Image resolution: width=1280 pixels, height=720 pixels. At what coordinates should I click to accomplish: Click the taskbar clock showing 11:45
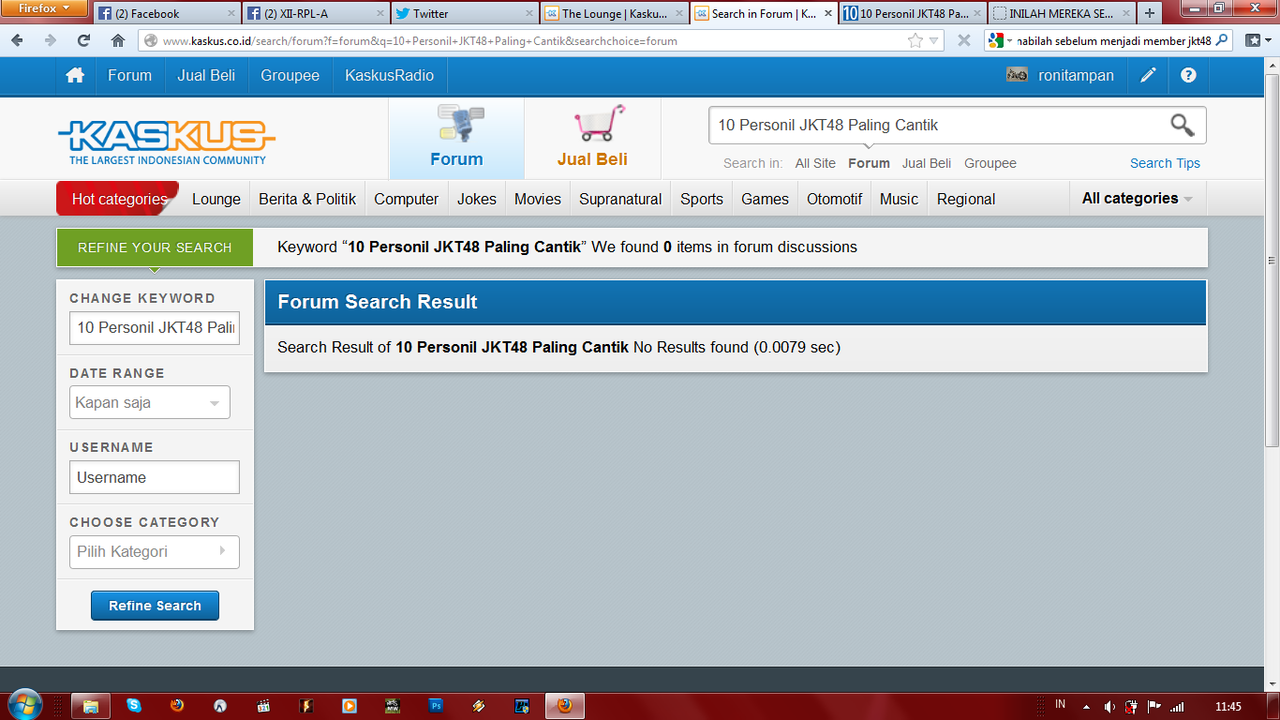coord(1228,707)
